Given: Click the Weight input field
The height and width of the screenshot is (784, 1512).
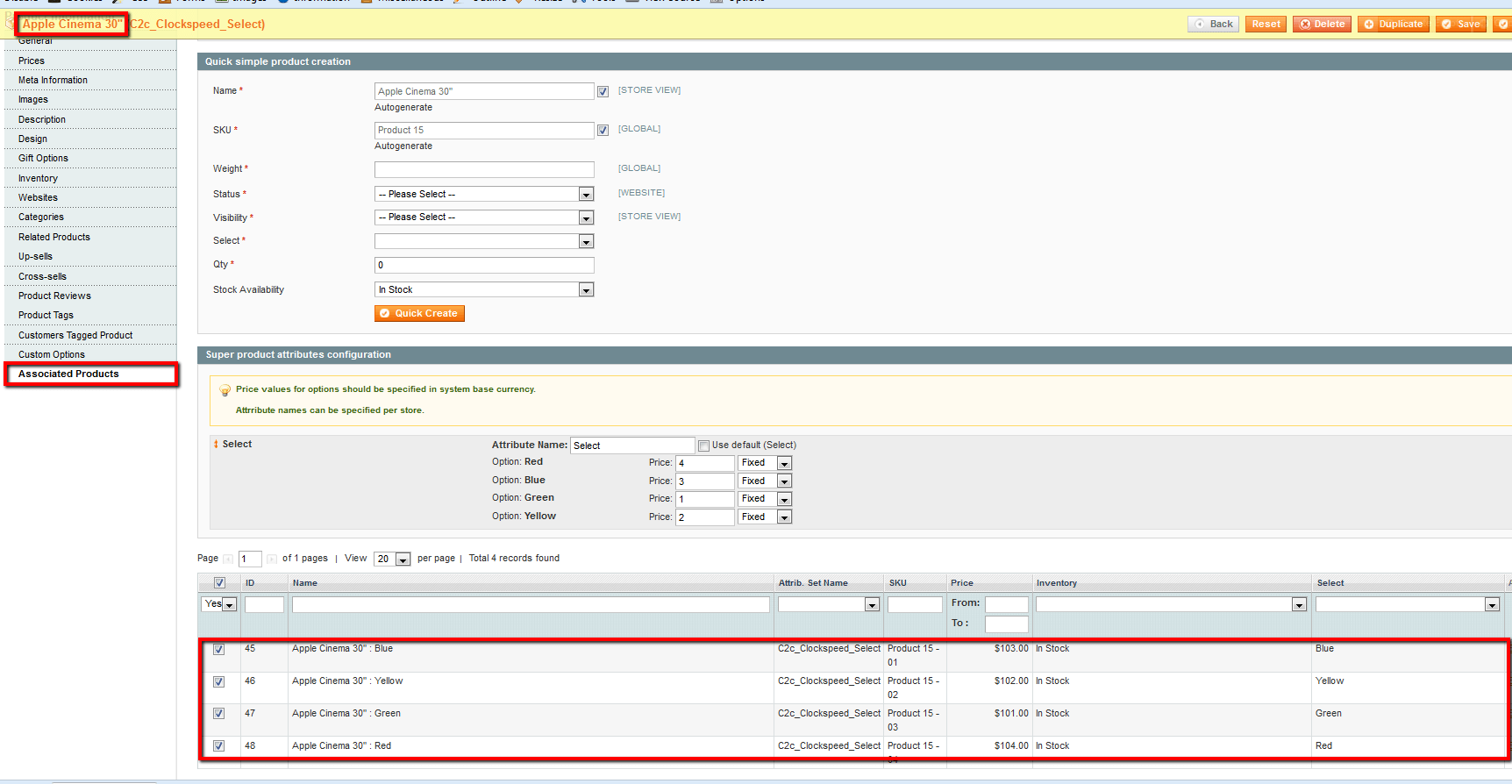Looking at the screenshot, I should coord(484,169).
